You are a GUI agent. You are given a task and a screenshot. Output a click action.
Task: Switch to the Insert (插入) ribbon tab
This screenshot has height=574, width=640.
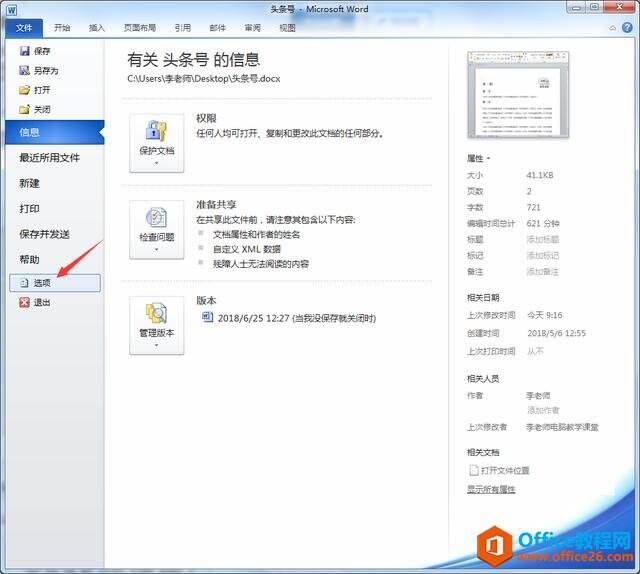pyautogui.click(x=97, y=28)
